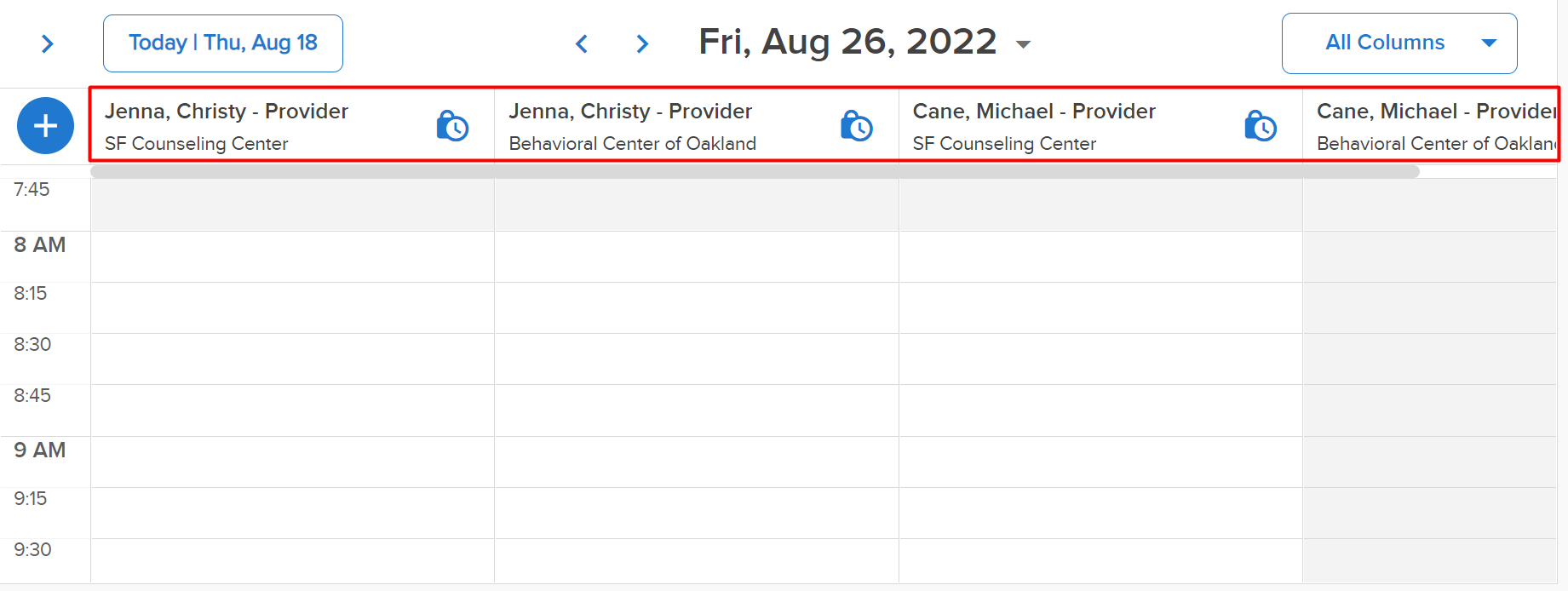Image resolution: width=1568 pixels, height=591 pixels.
Task: Click the horizontal column scrollbar
Action: (755, 171)
